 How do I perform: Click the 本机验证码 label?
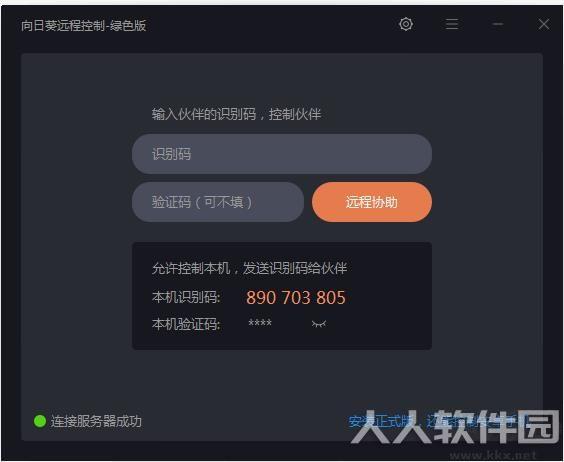[186, 324]
